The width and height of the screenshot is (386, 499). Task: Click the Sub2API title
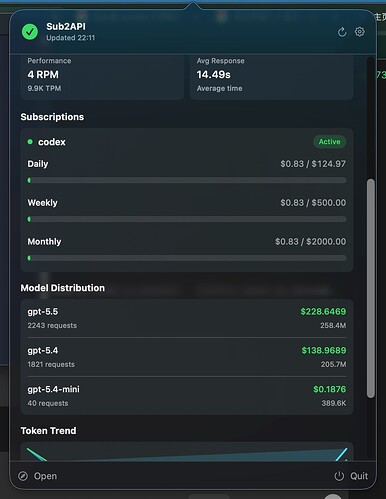pyautogui.click(x=66, y=26)
